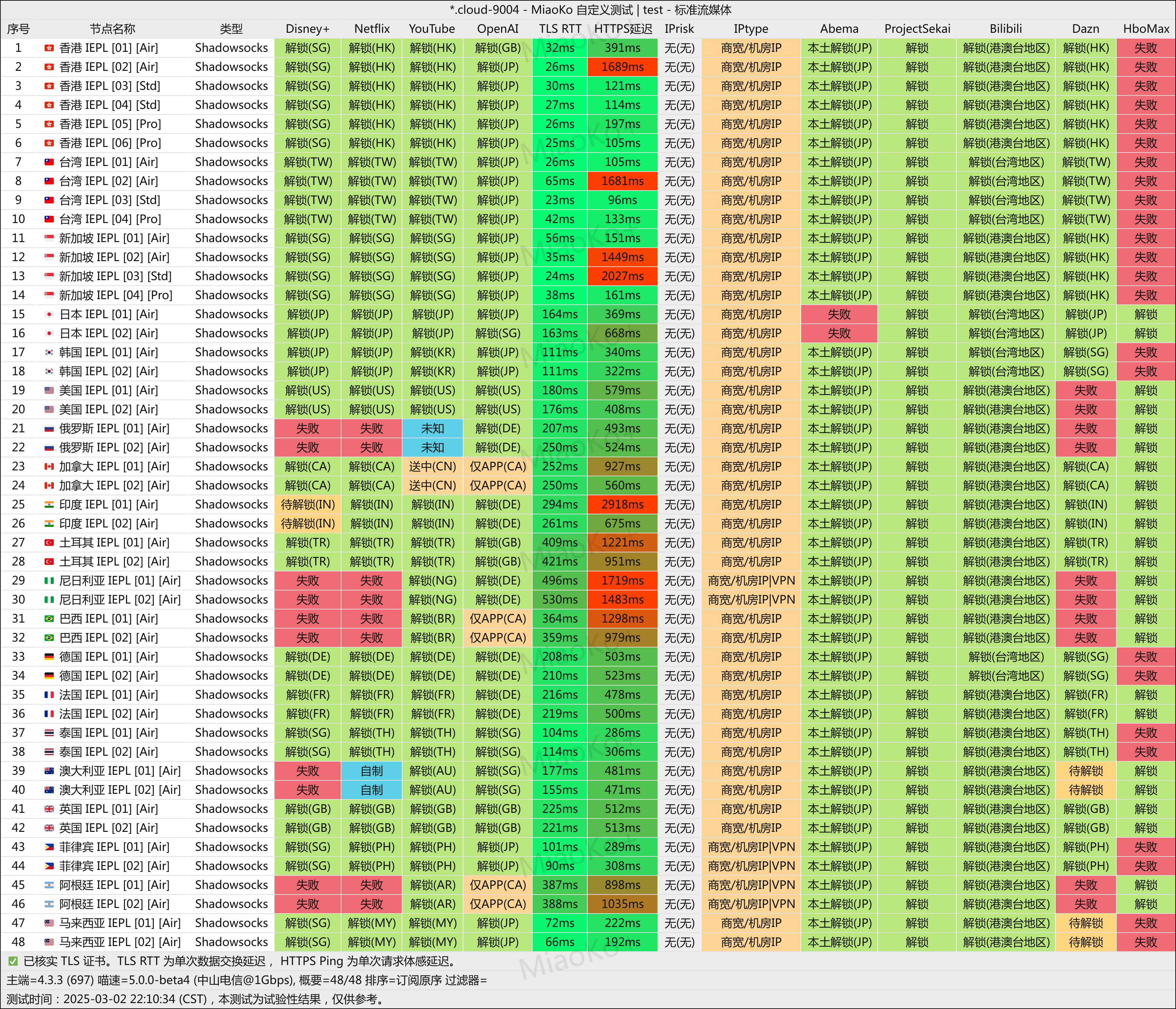Click the Canada flag beside 加拿大 IEPL [01] [Air]

(x=50, y=467)
